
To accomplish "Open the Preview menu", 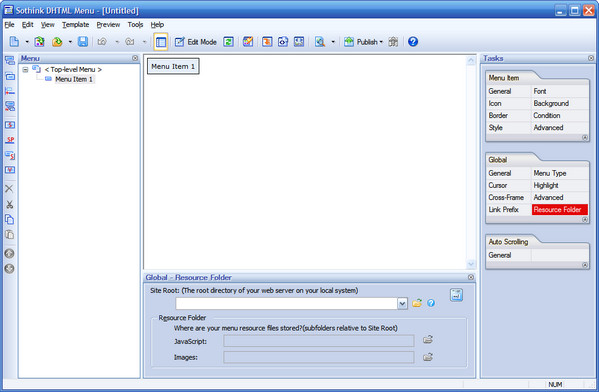I will coord(108,24).
